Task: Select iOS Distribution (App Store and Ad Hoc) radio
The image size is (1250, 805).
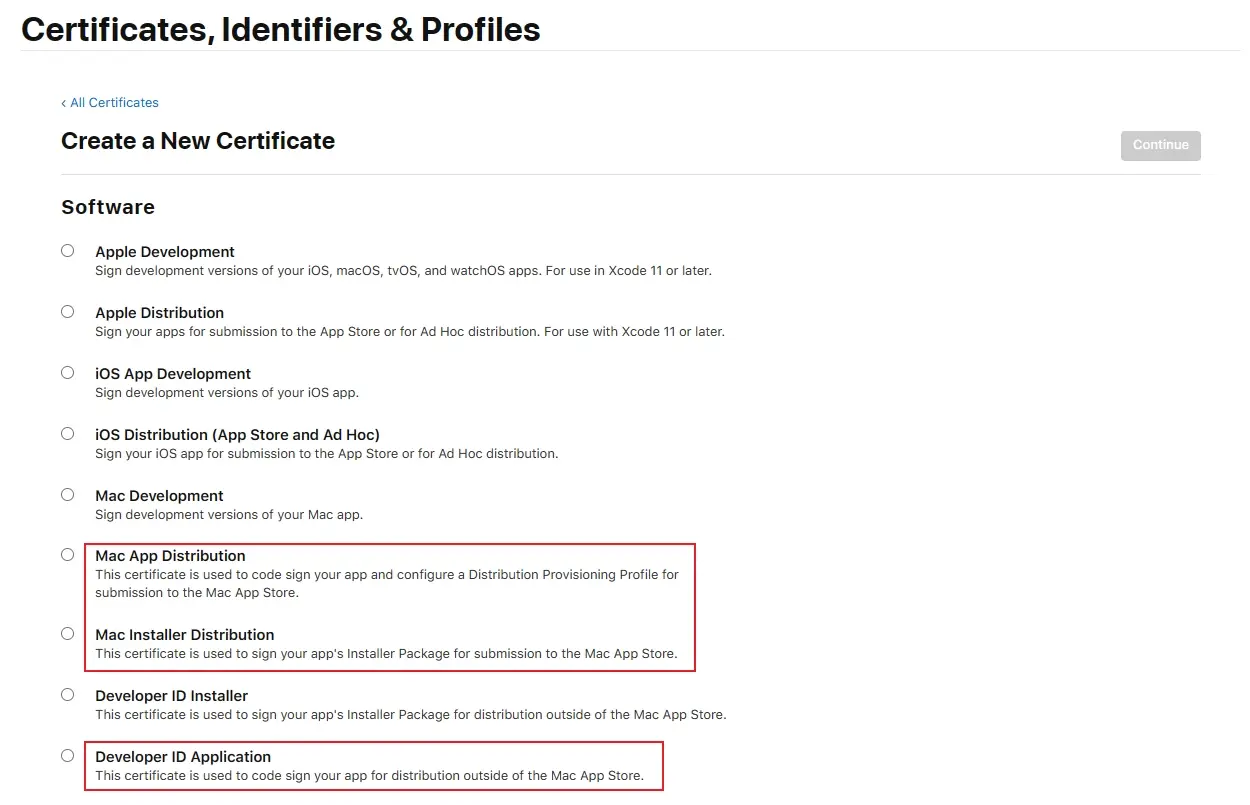Action: (68, 434)
